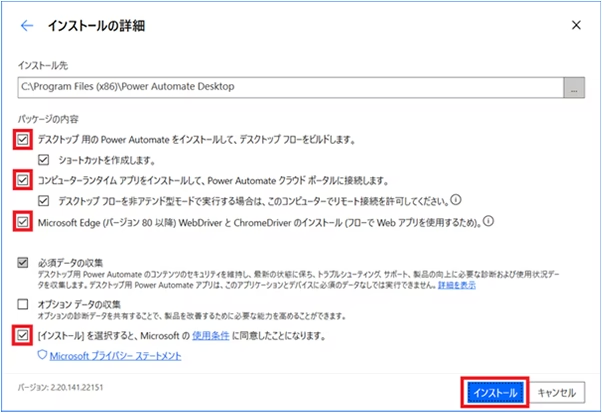Uncheck the ショートカットを作成します checkbox
Viewport: 602px width, 413px height.
[x=43, y=159]
